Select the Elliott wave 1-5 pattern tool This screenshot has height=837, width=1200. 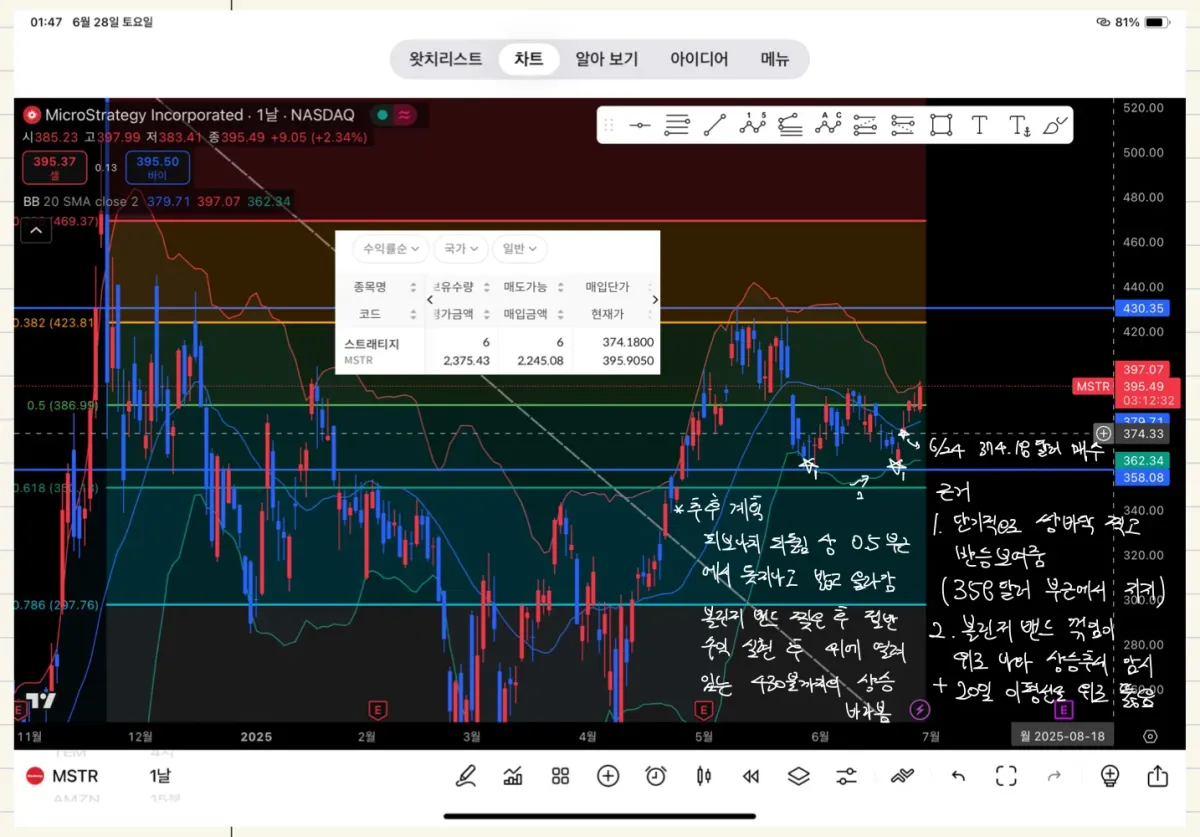tap(752, 125)
